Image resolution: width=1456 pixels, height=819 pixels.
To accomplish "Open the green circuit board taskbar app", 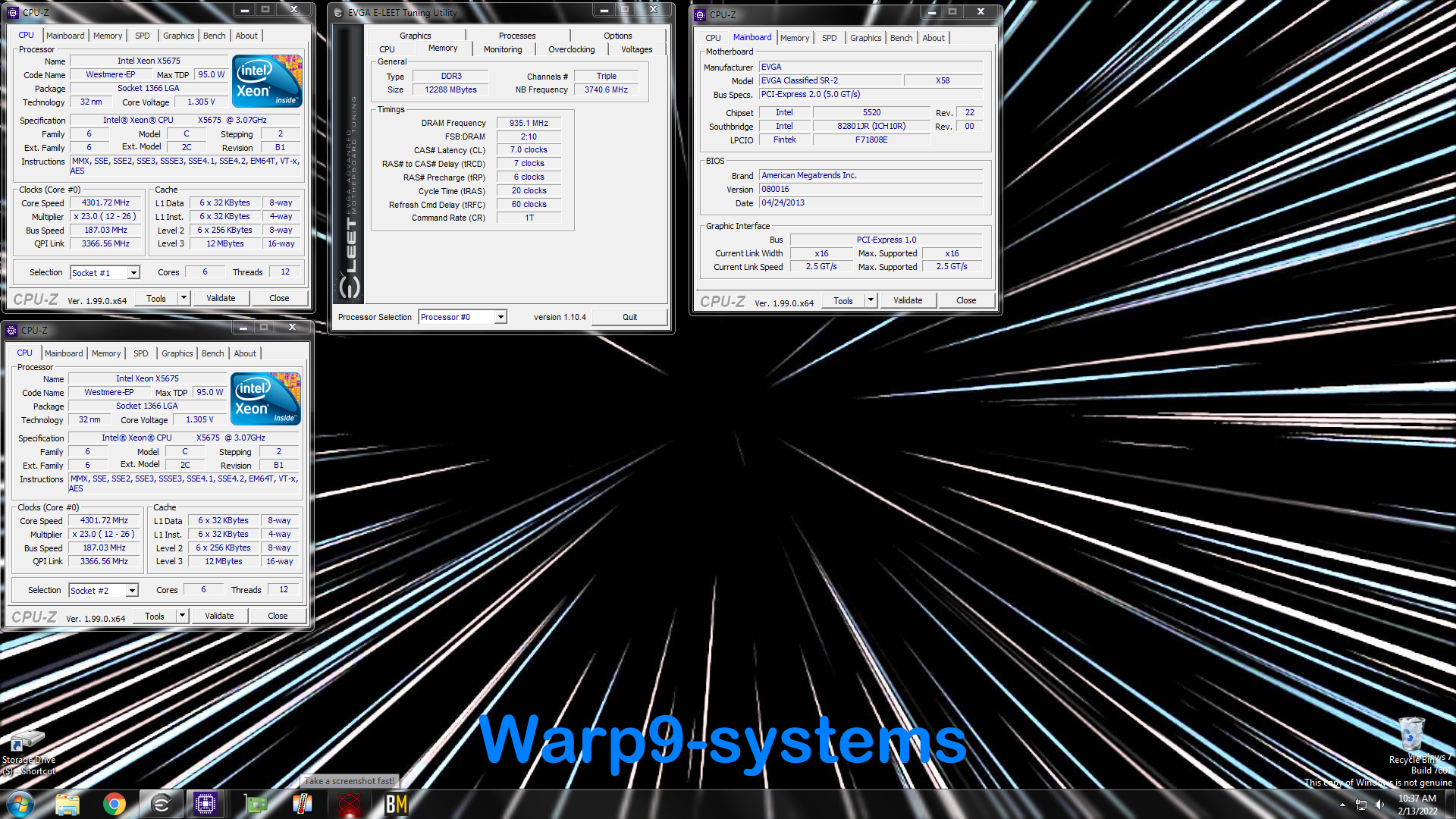I will click(256, 804).
